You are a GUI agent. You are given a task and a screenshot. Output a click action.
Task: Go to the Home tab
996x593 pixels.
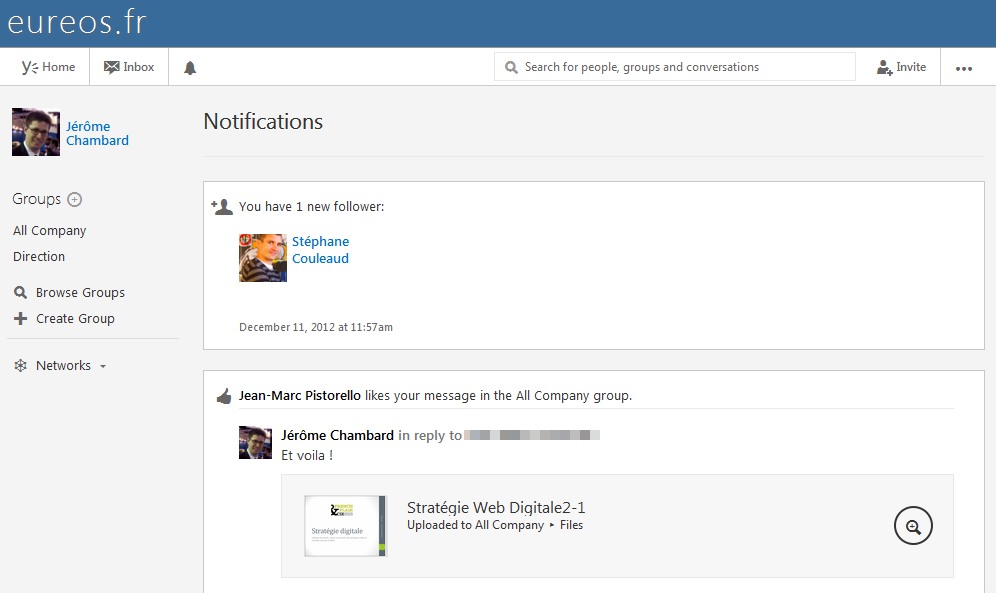click(x=48, y=67)
